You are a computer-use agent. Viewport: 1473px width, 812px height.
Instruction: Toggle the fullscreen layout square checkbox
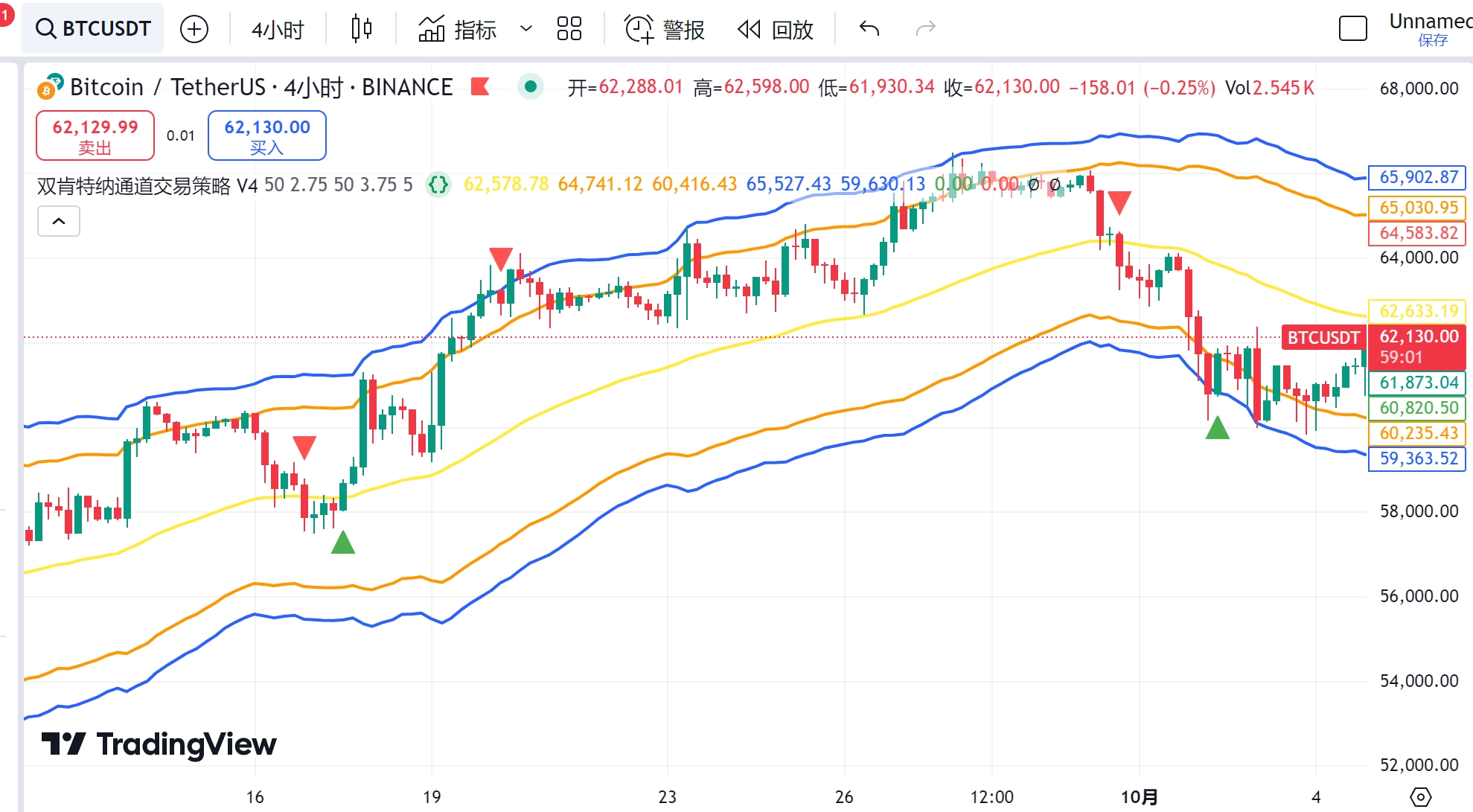tap(1353, 29)
